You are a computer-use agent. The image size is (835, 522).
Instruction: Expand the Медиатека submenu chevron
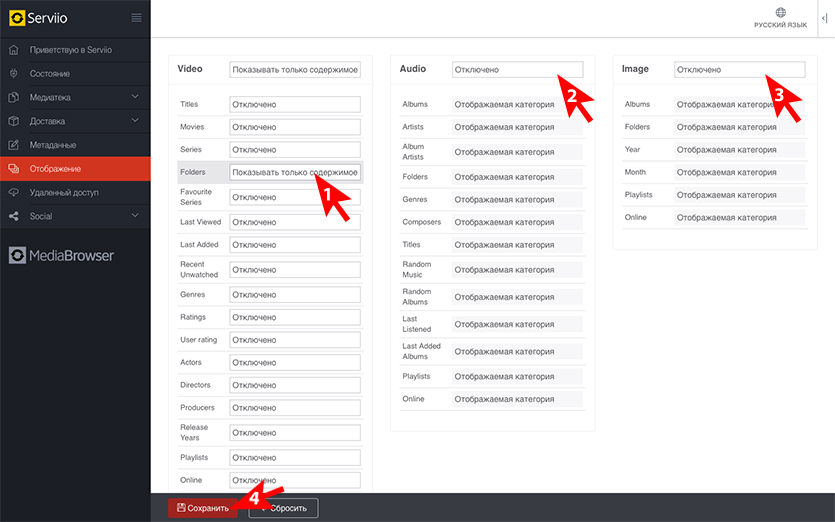[135, 96]
